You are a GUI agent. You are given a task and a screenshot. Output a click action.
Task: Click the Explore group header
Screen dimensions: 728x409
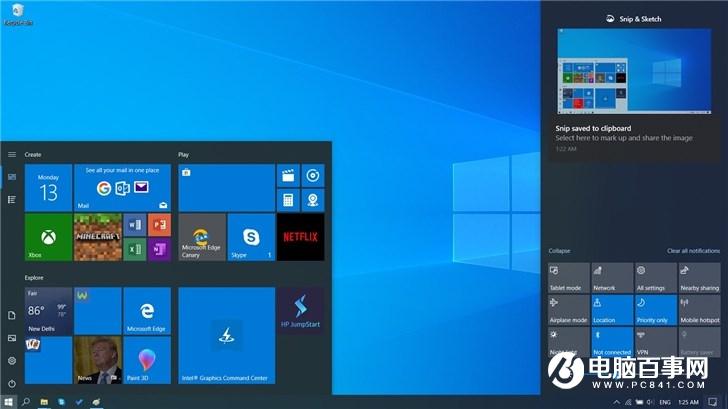[34, 278]
